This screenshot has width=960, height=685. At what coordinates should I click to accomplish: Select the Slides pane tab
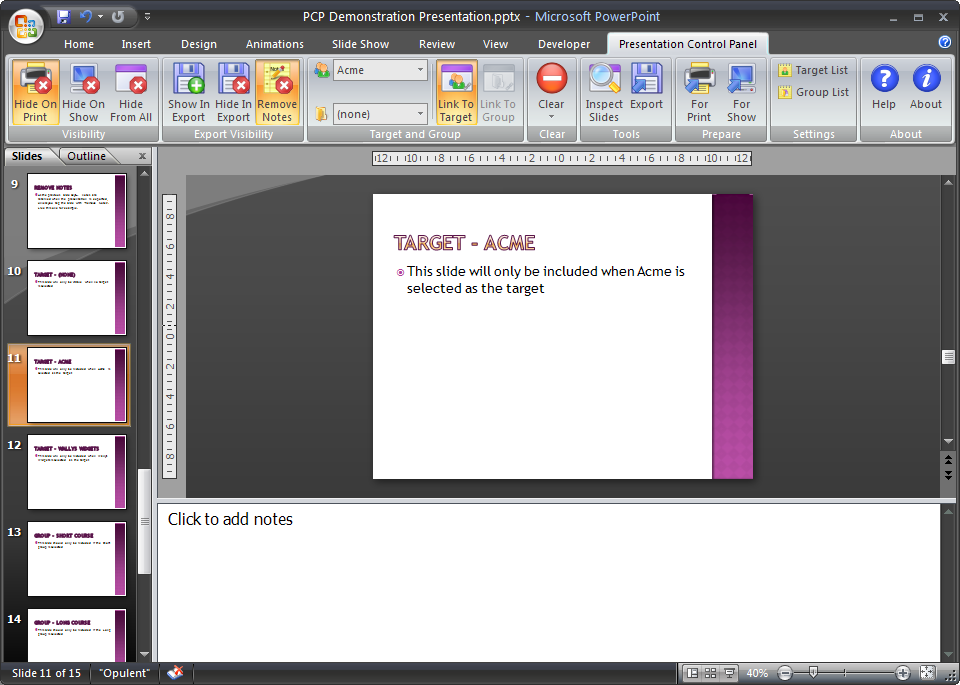27,156
